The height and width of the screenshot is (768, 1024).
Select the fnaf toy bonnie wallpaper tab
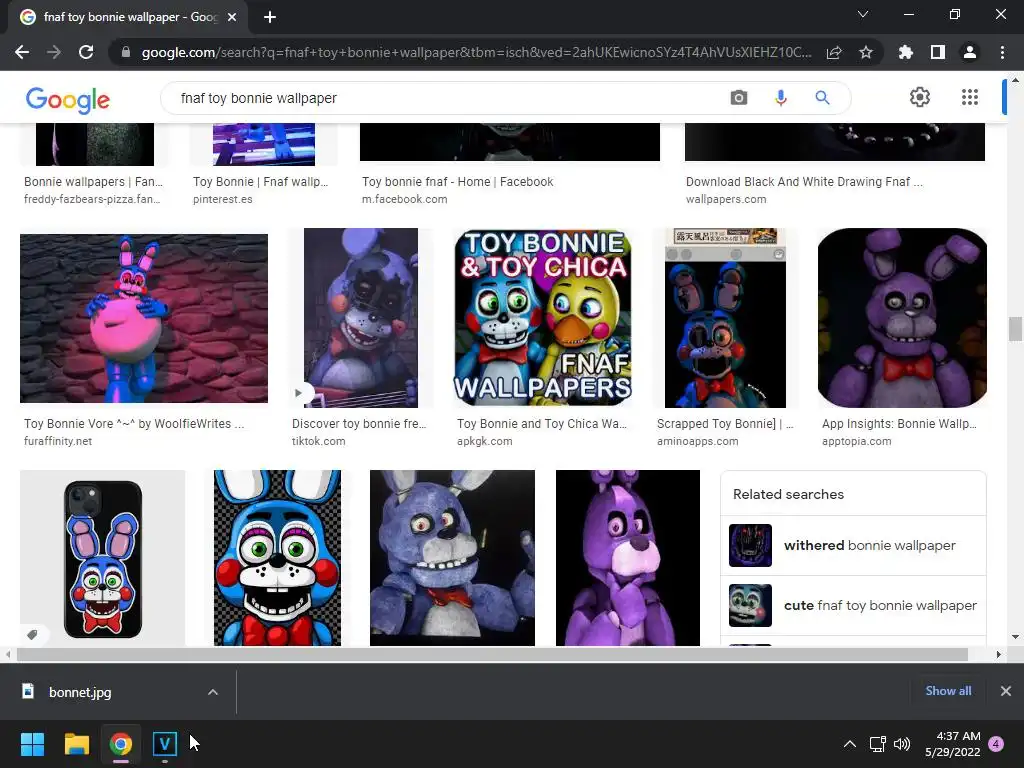(127, 17)
